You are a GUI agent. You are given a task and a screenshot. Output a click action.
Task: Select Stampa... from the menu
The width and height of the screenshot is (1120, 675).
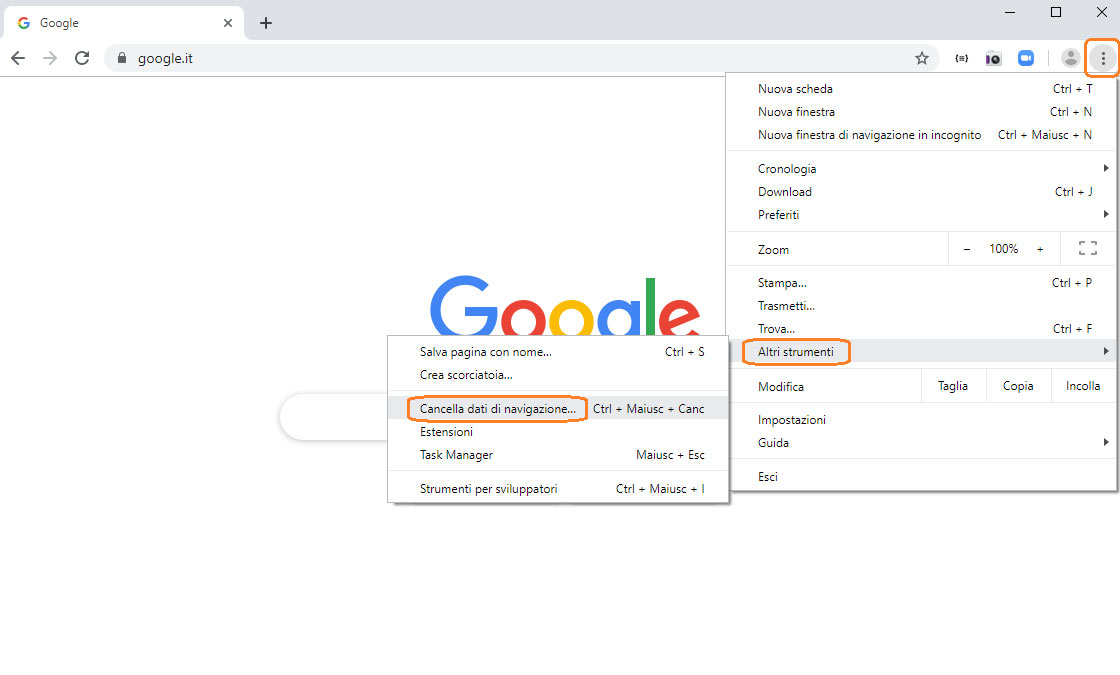point(921,283)
